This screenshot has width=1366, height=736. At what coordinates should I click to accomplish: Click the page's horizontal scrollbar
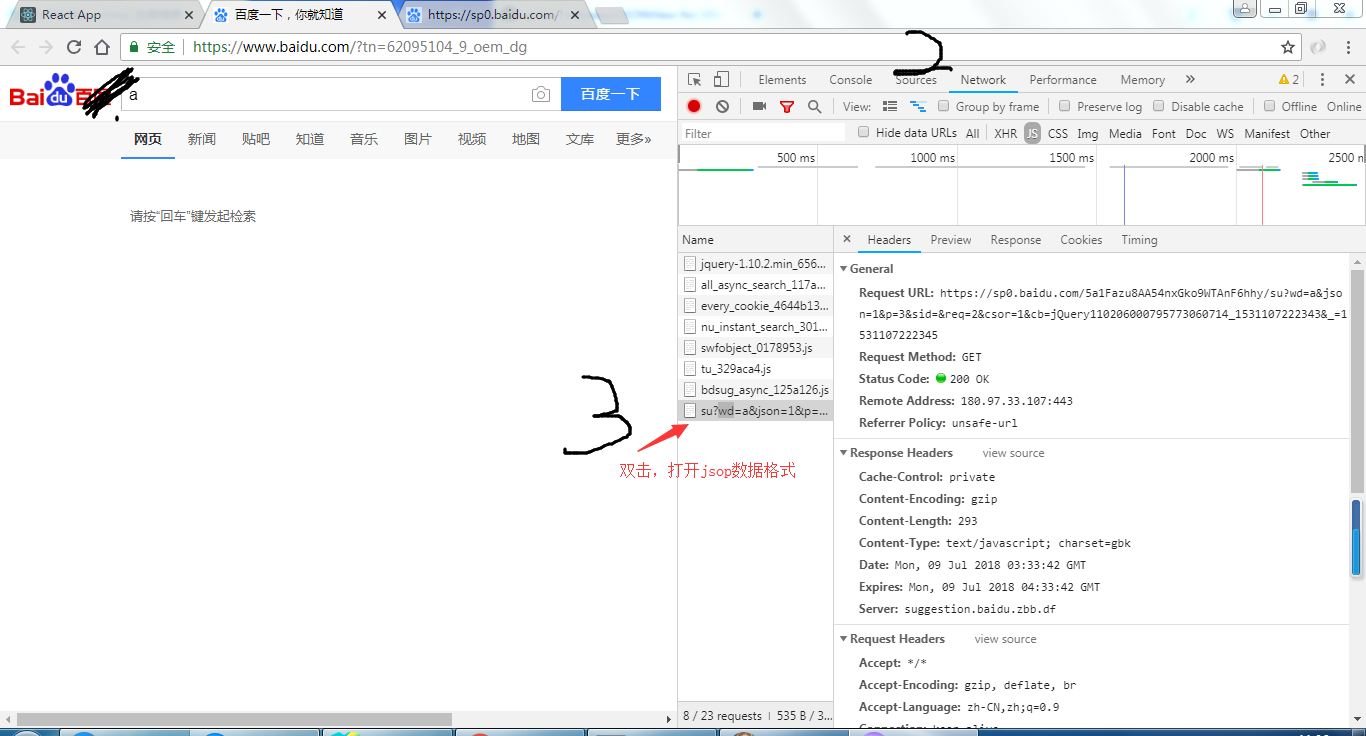(235, 719)
